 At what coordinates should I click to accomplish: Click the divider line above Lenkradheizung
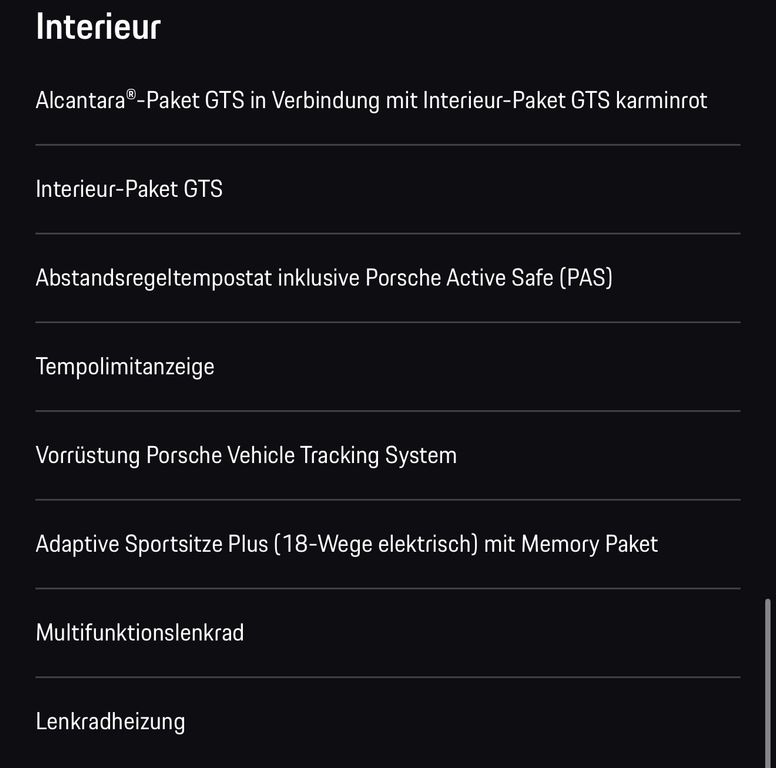pyautogui.click(x=388, y=677)
